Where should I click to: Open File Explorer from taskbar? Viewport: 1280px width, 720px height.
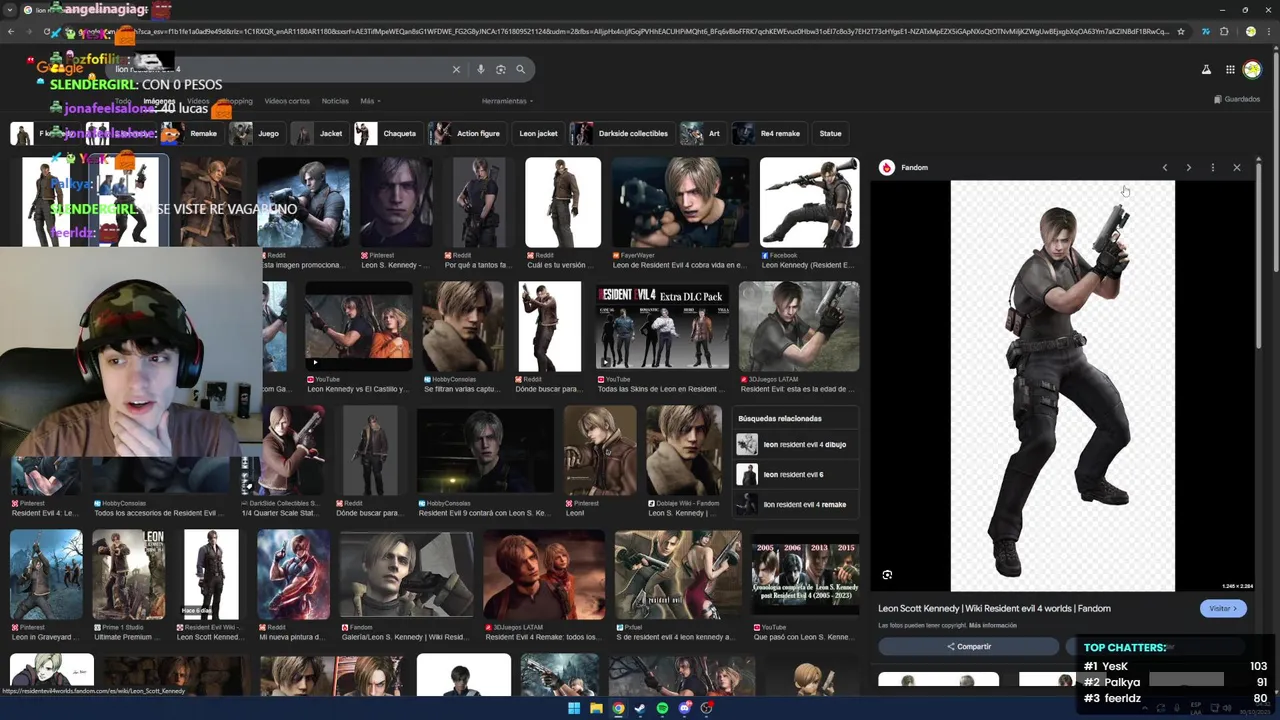(x=596, y=708)
